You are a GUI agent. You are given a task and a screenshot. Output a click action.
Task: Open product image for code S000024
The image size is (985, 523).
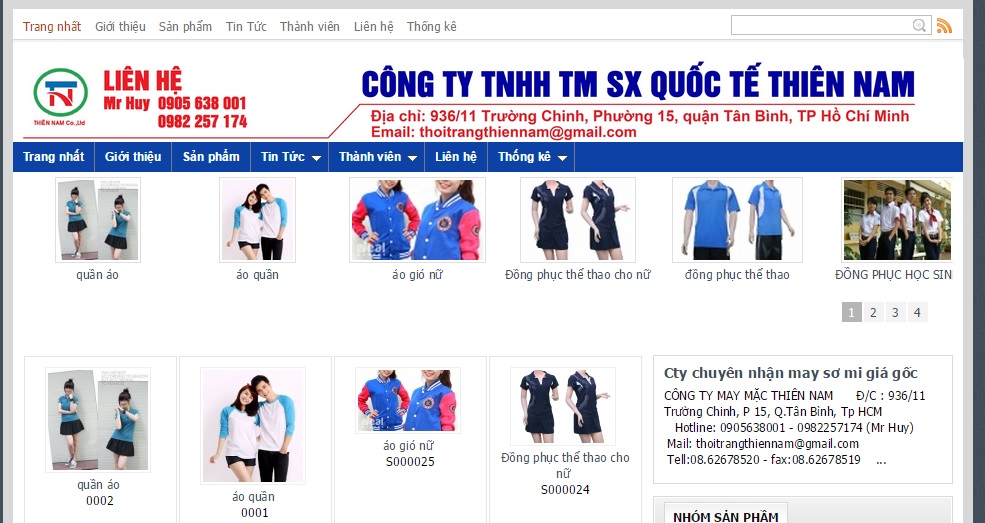tap(563, 406)
